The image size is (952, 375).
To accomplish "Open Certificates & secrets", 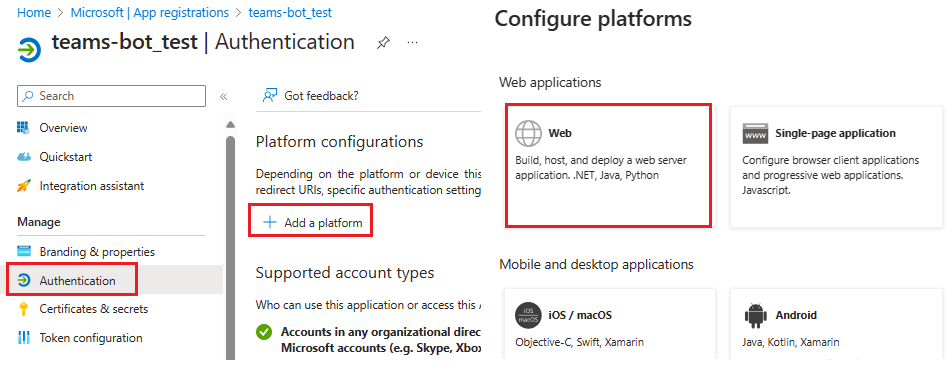I will click(94, 309).
